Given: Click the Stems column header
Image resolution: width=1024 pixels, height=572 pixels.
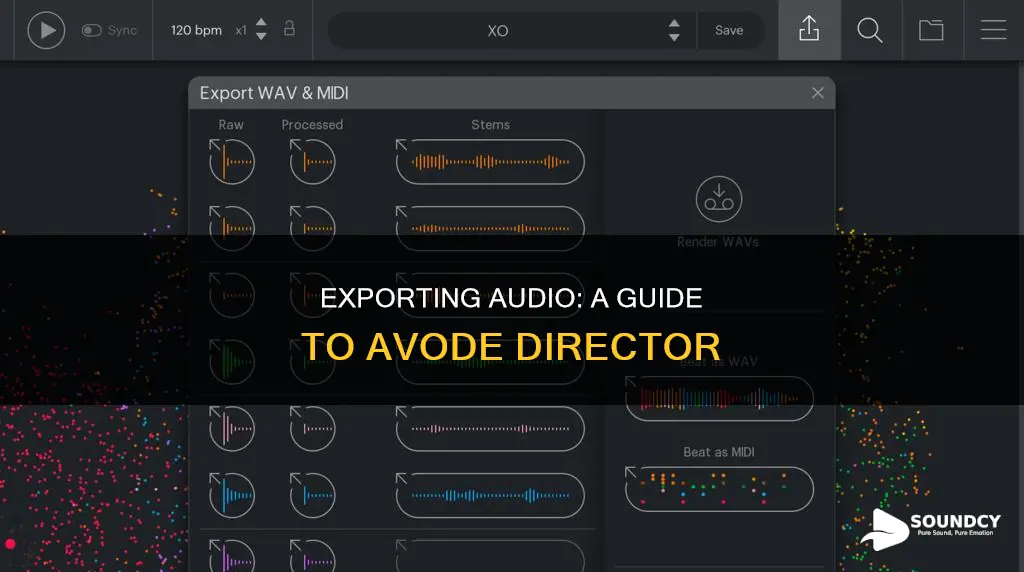Looking at the screenshot, I should 490,125.
